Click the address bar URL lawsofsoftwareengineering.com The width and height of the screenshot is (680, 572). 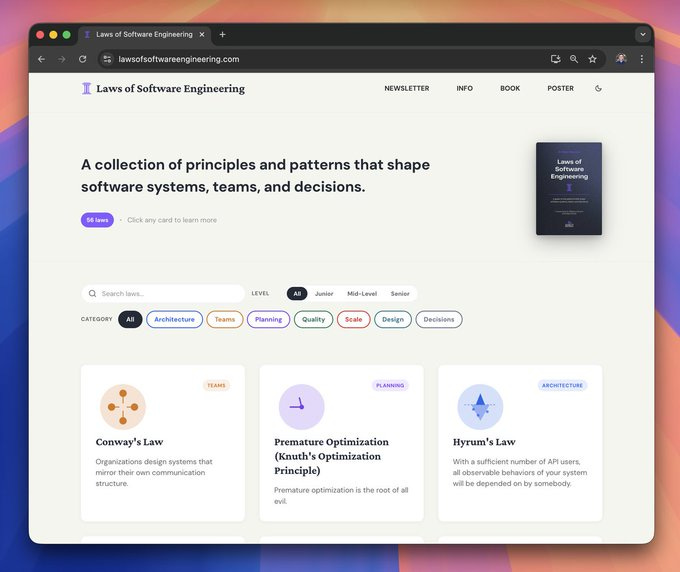coord(179,59)
